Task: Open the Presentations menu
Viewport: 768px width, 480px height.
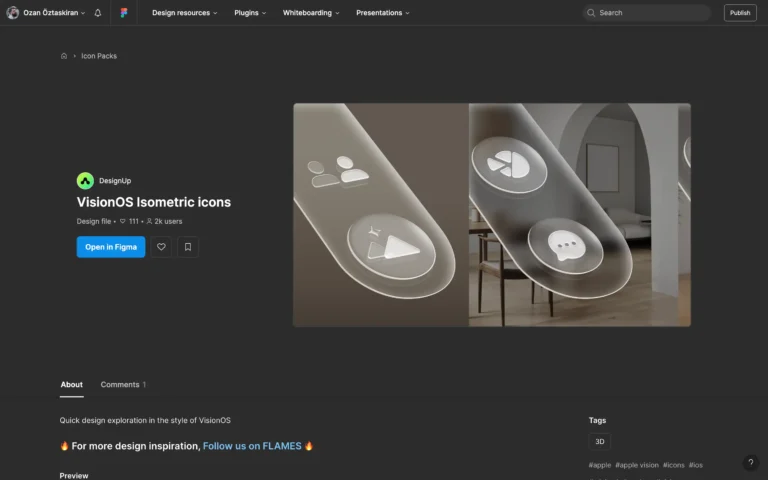Action: [382, 13]
